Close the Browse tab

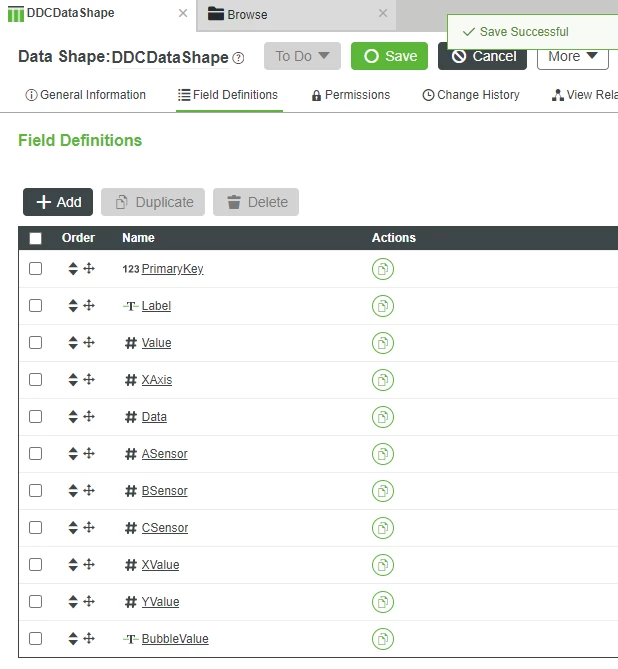pos(383,13)
